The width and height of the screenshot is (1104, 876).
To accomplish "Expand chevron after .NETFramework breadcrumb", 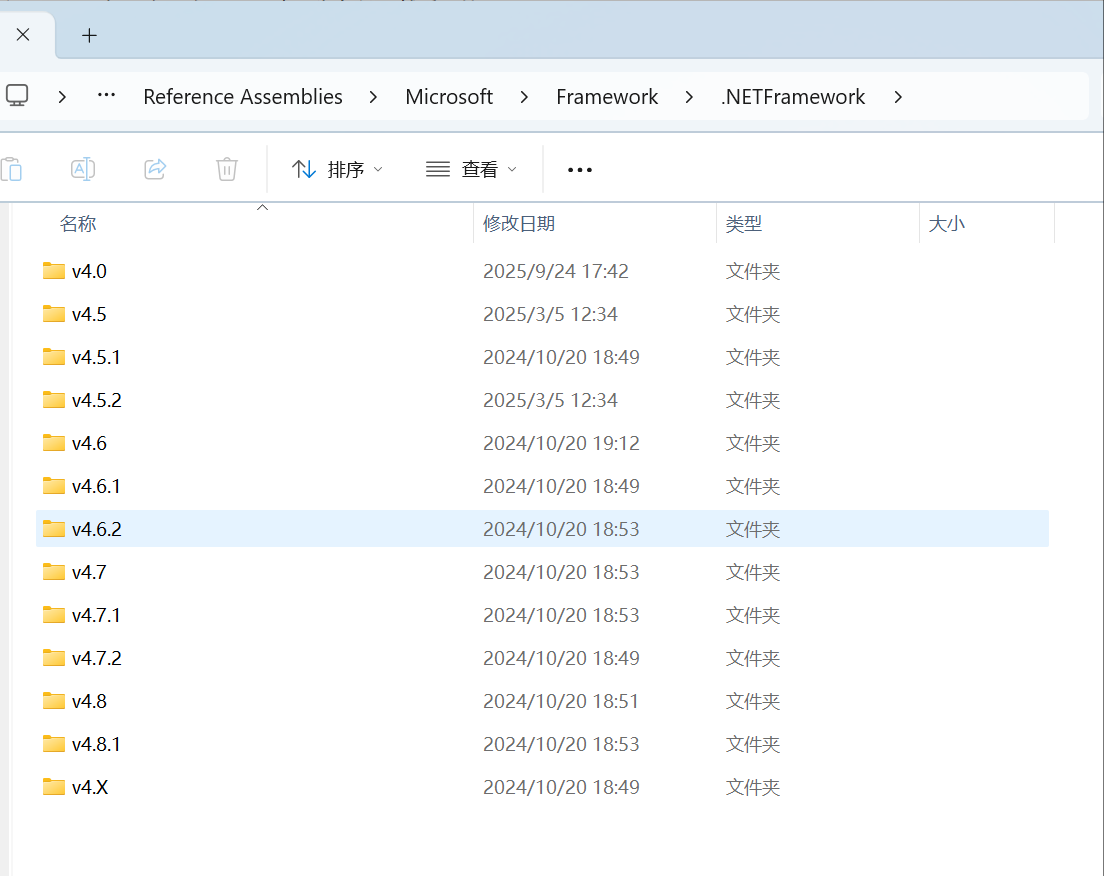I will click(x=898, y=97).
